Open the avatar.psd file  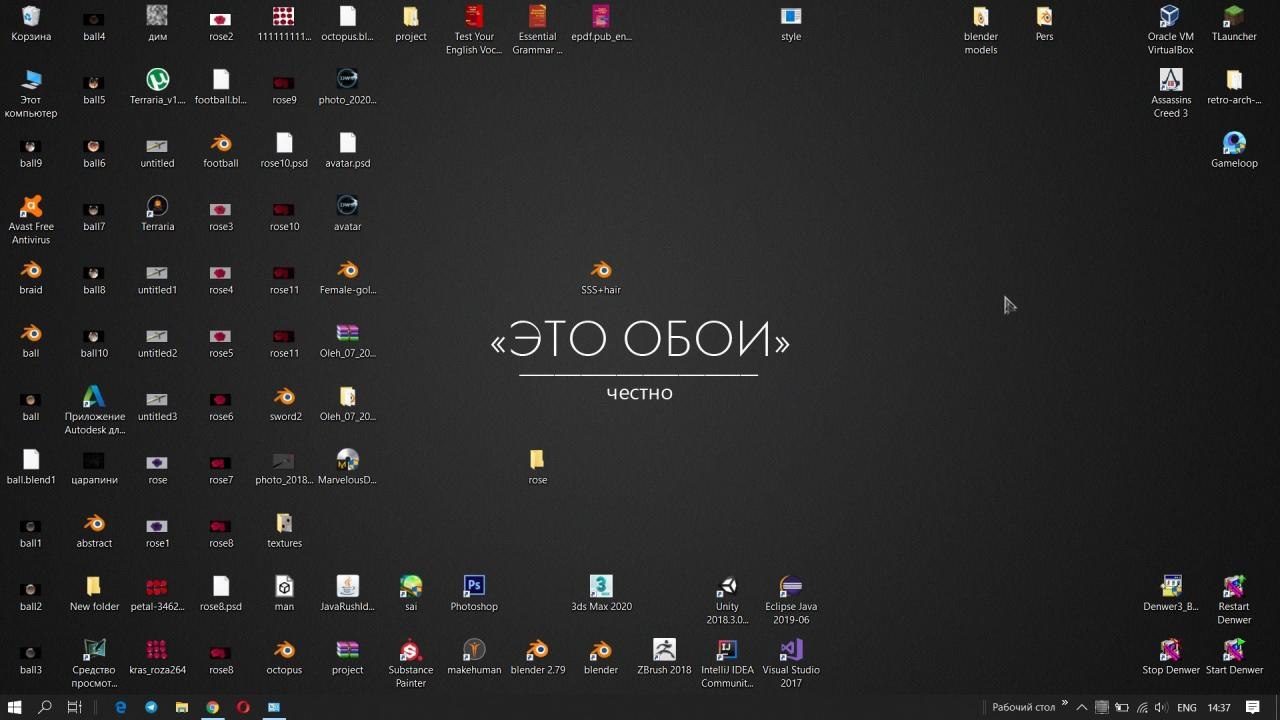[x=347, y=151]
